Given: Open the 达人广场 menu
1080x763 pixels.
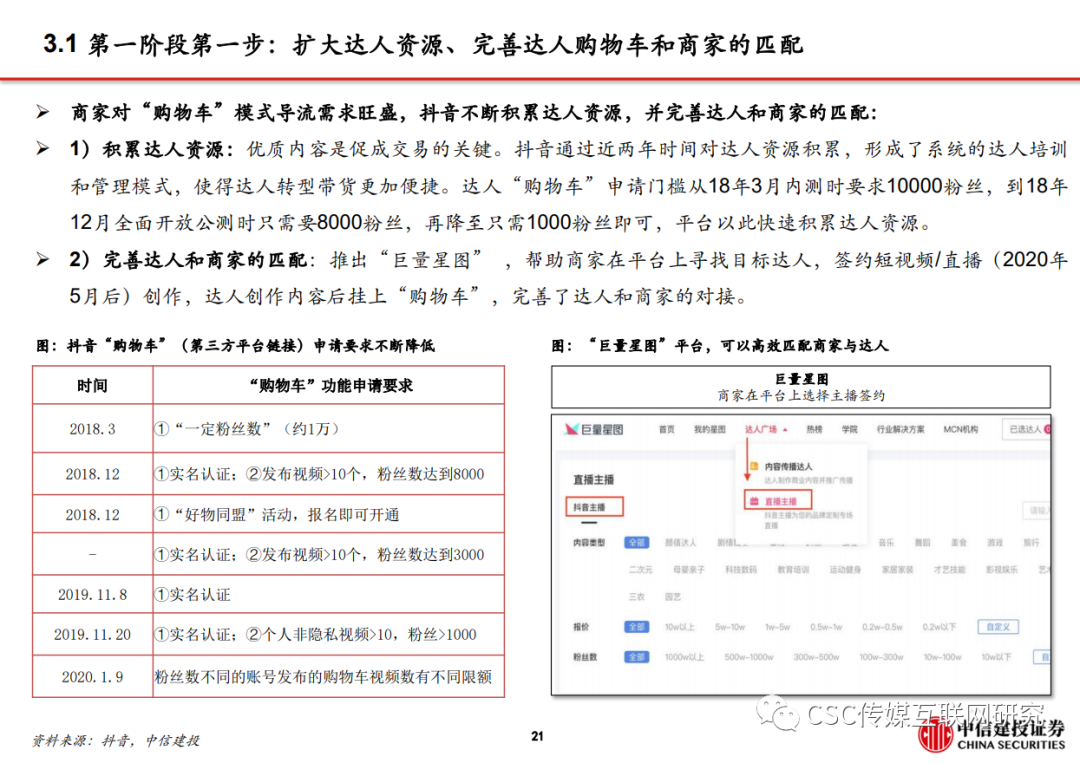Looking at the screenshot, I should [761, 430].
